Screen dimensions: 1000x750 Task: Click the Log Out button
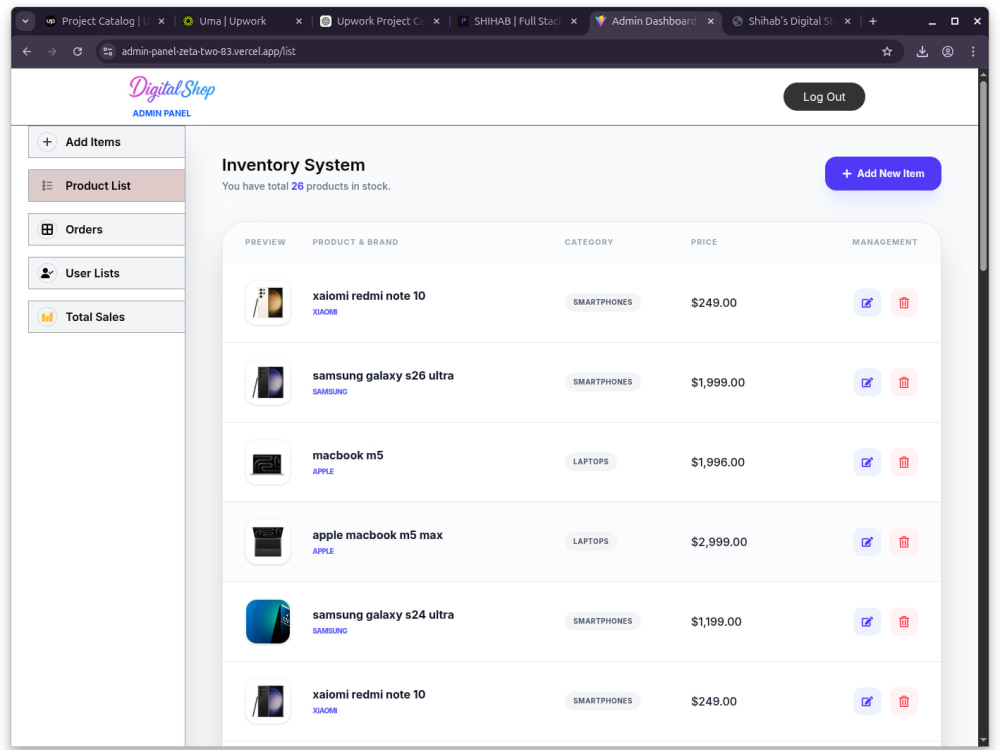824,97
